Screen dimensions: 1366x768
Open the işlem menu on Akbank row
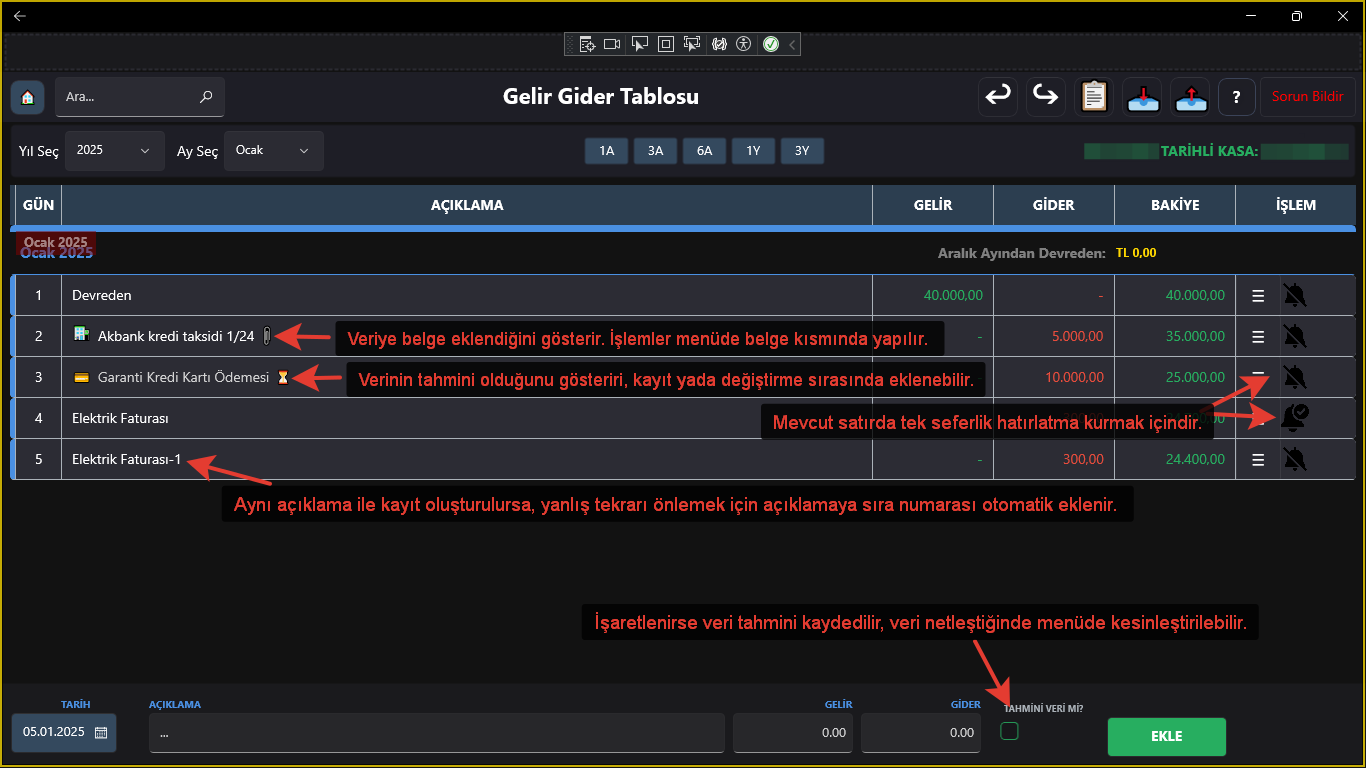1258,336
